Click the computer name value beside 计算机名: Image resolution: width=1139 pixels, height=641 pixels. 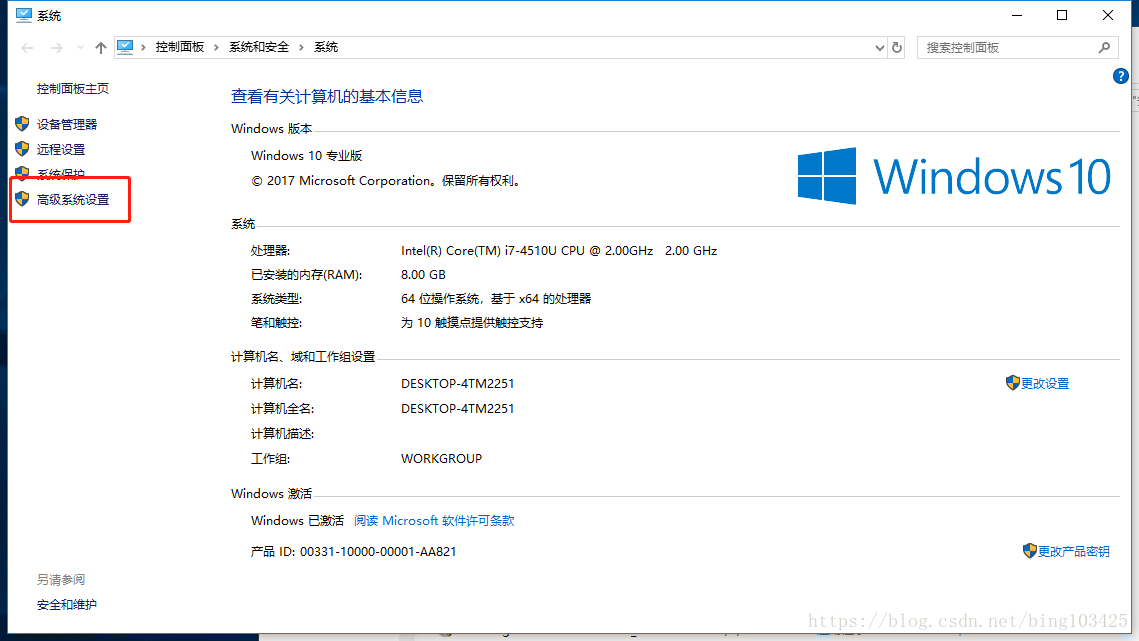pyautogui.click(x=458, y=384)
